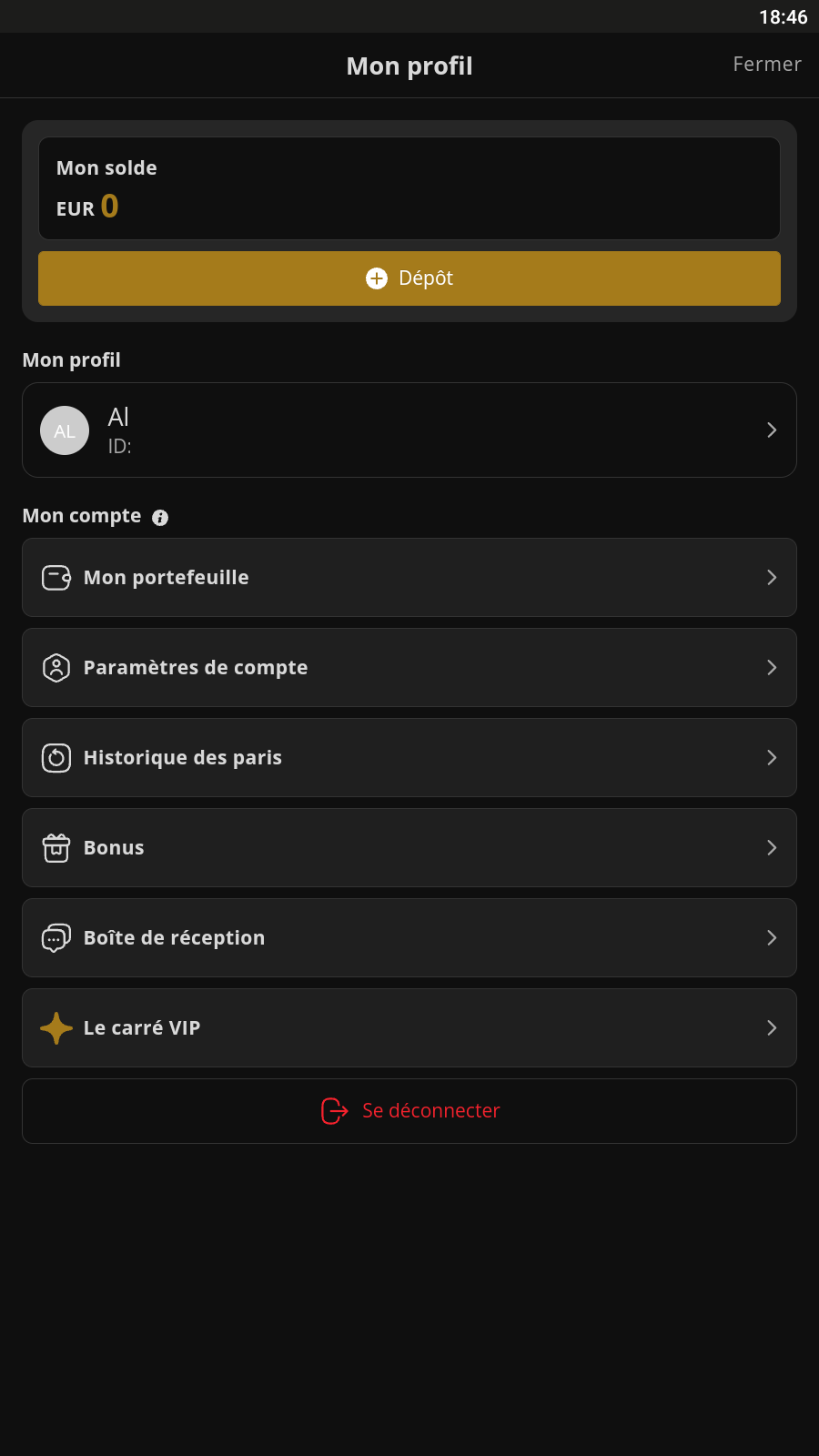
Task: Click the info icon beside Mon compte
Action: click(x=160, y=518)
